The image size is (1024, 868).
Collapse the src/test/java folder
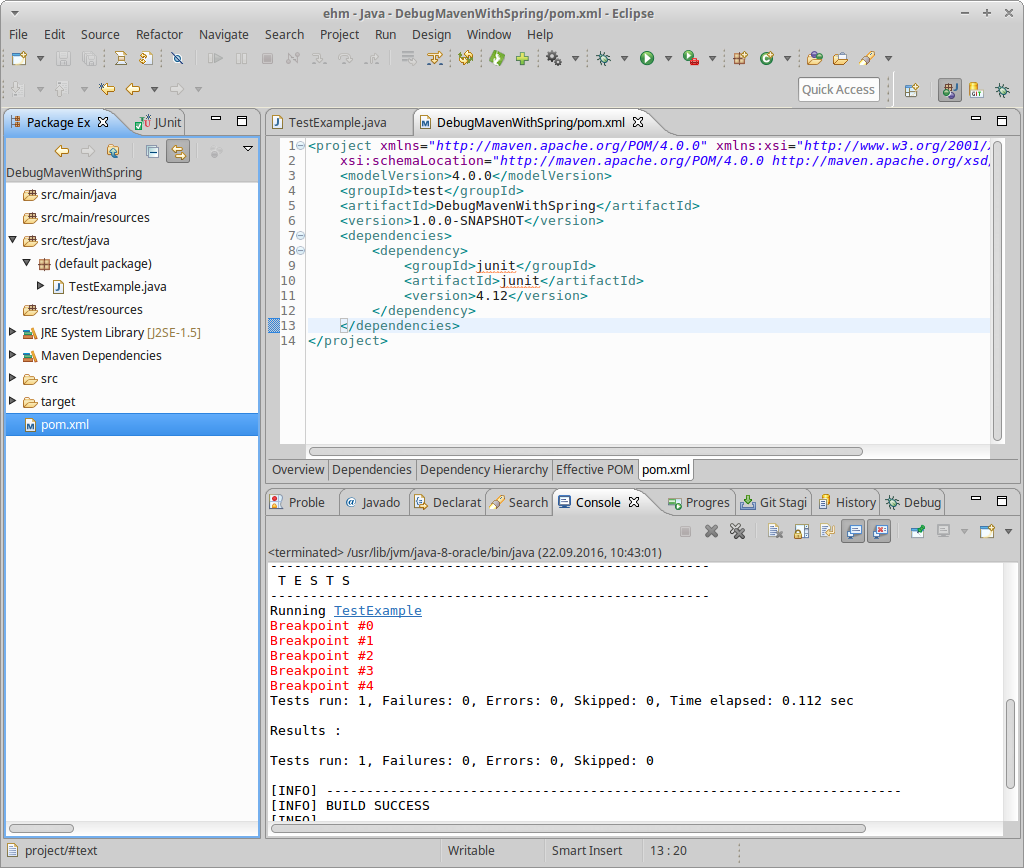click(x=12, y=240)
